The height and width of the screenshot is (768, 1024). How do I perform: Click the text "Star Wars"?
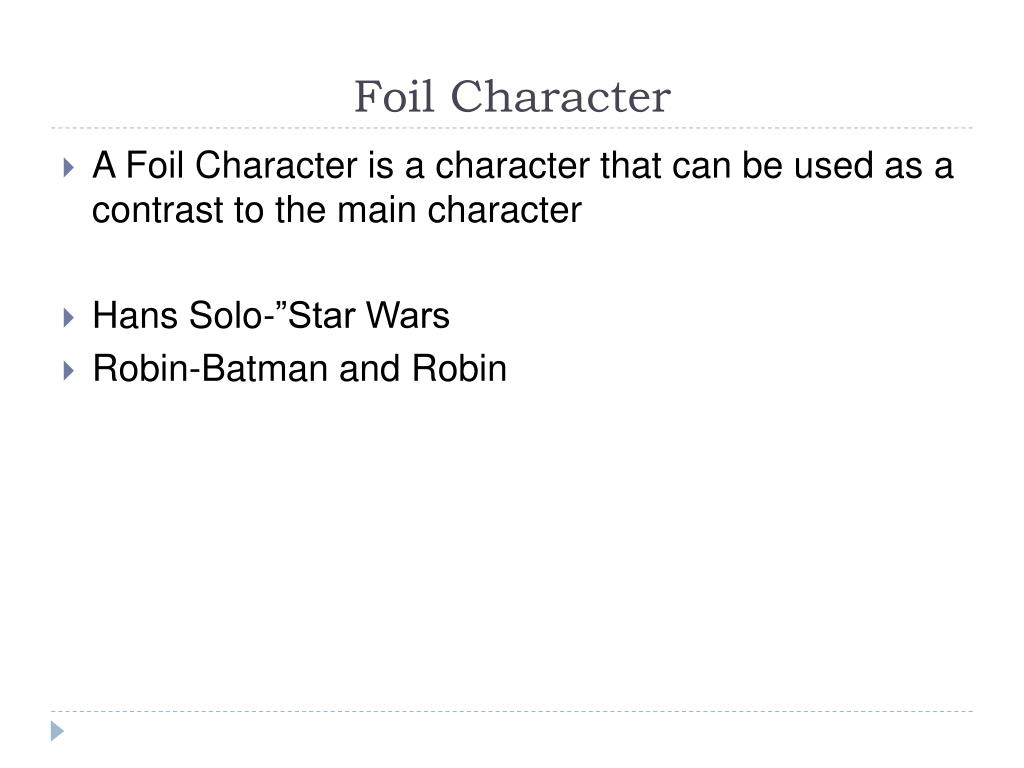point(369,315)
